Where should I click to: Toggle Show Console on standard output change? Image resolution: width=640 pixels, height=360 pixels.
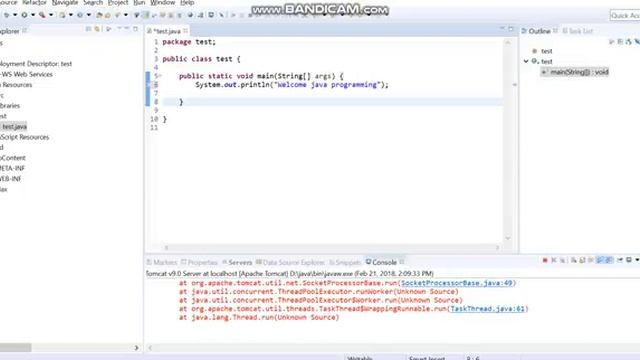[x=600, y=260]
